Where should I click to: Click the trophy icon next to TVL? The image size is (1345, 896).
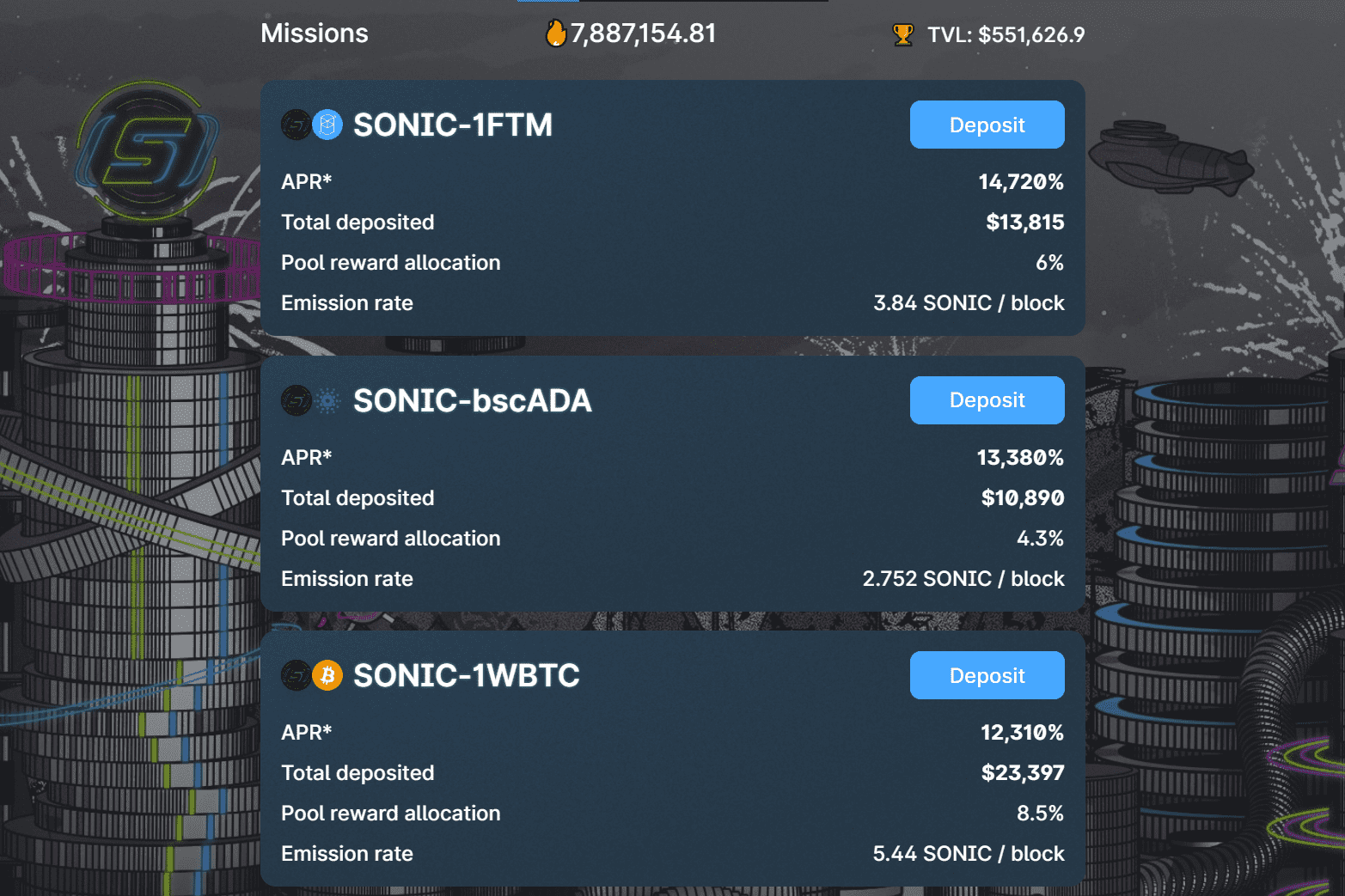coord(902,34)
